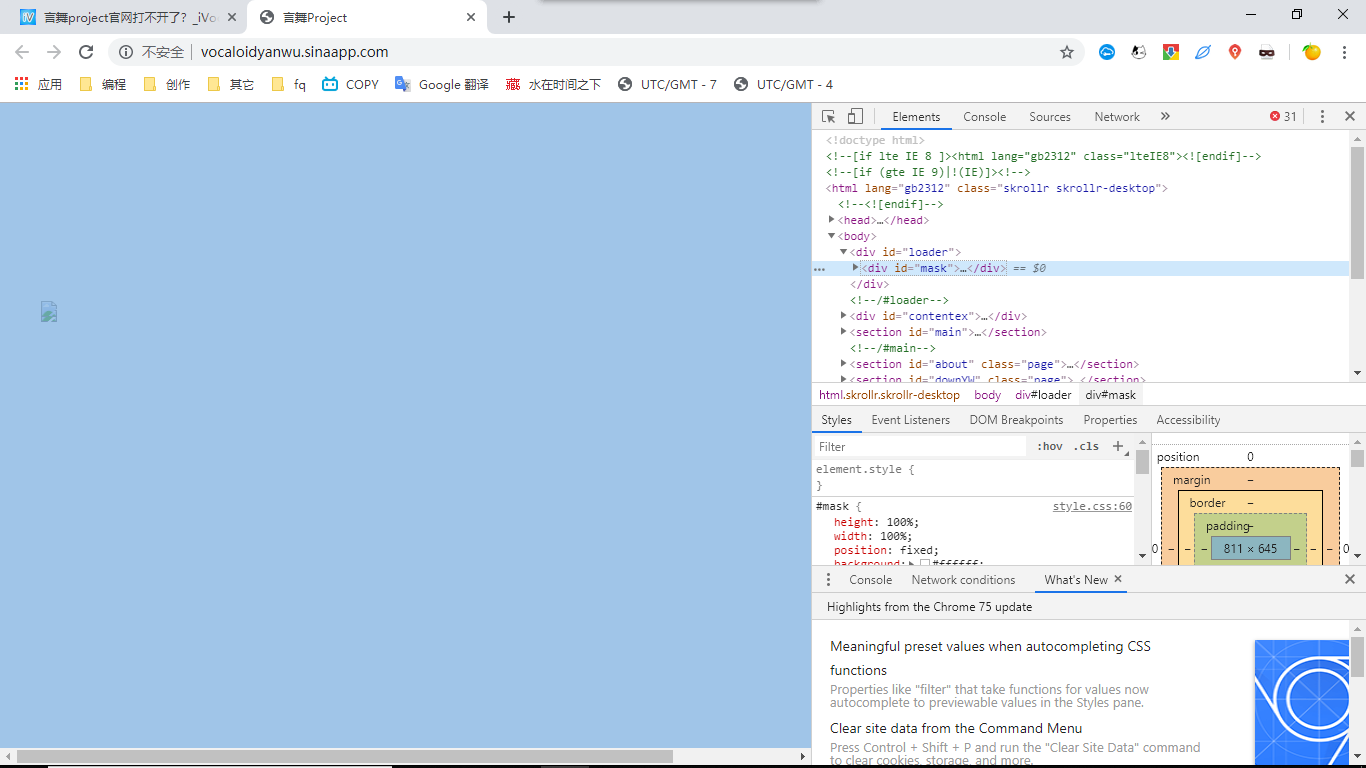Open the UTC/GMT - 4 bookmark
Viewport: 1366px width, 768px height.
[x=784, y=85]
